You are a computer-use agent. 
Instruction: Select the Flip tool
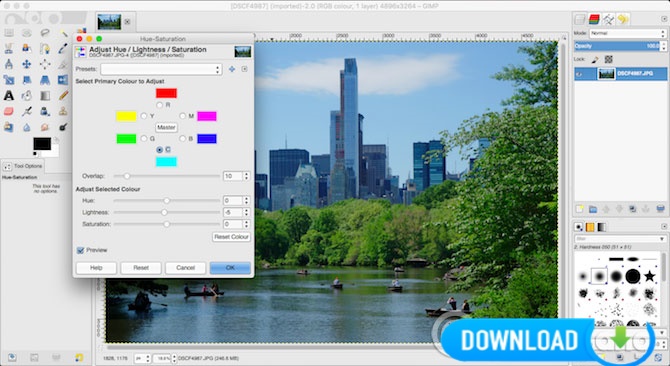tap(63, 79)
